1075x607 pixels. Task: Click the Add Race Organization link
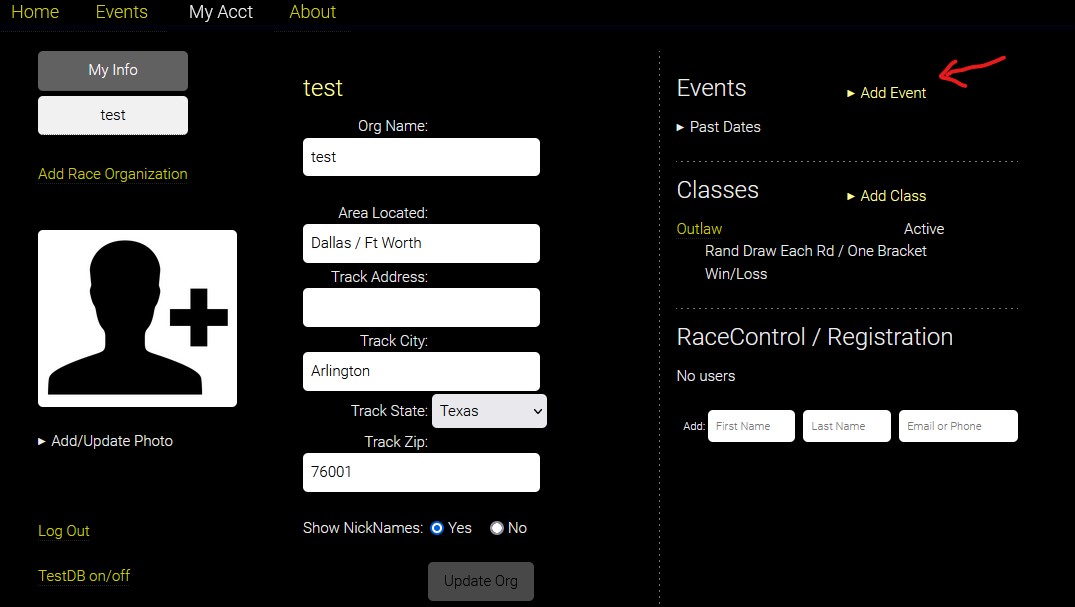[113, 174]
